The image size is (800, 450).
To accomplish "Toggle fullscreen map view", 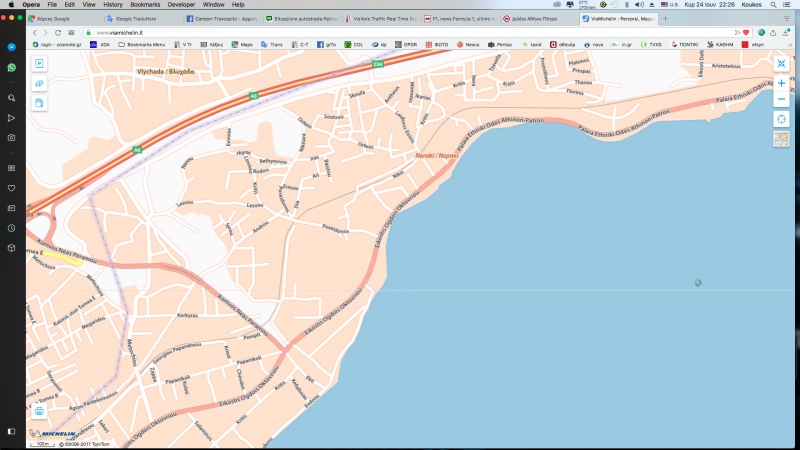I will click(781, 63).
